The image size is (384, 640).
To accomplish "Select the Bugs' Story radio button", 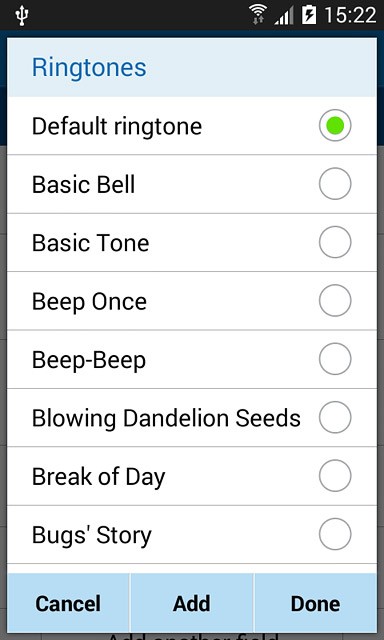I will point(335,534).
